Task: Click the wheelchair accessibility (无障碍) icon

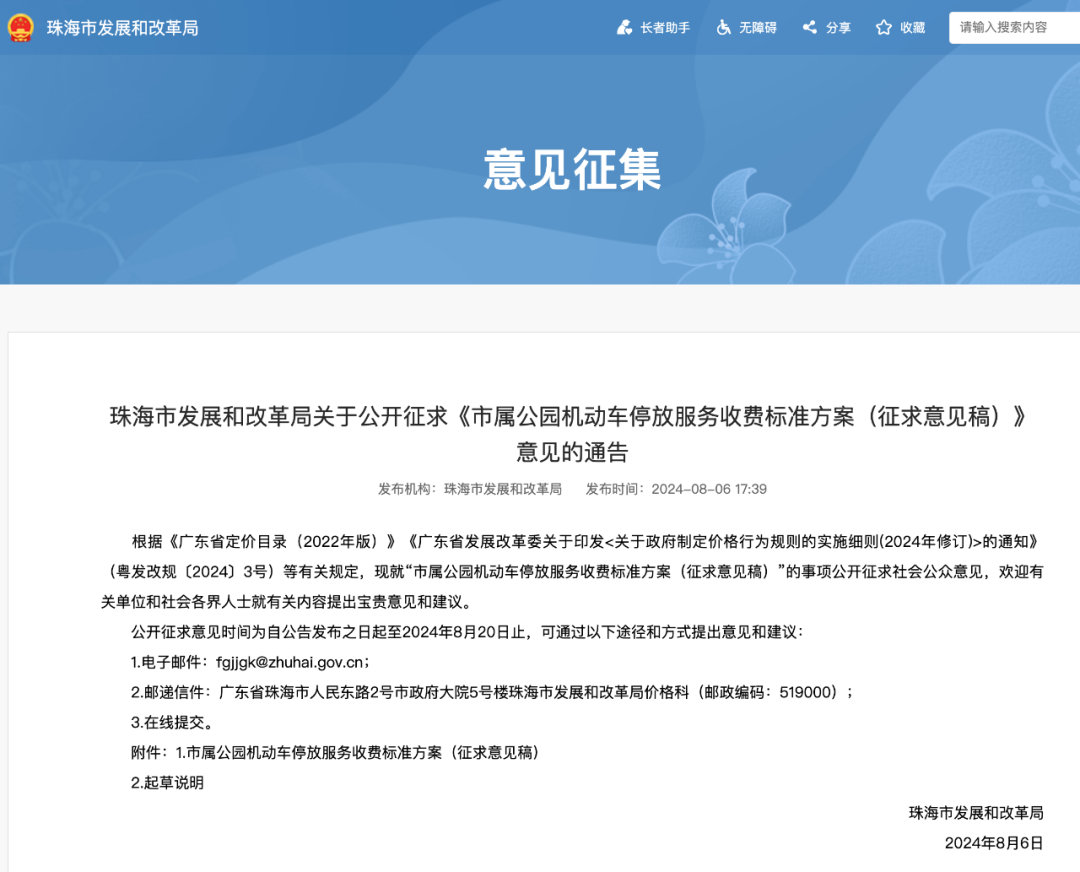Action: 722,27
